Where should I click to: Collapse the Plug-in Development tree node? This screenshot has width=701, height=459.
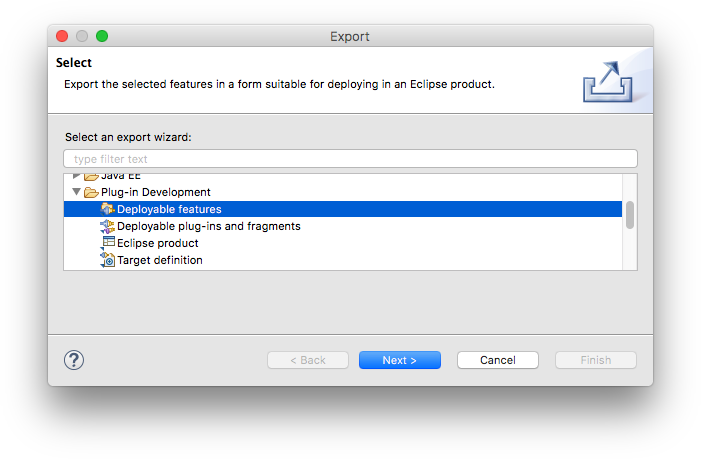coord(76,192)
